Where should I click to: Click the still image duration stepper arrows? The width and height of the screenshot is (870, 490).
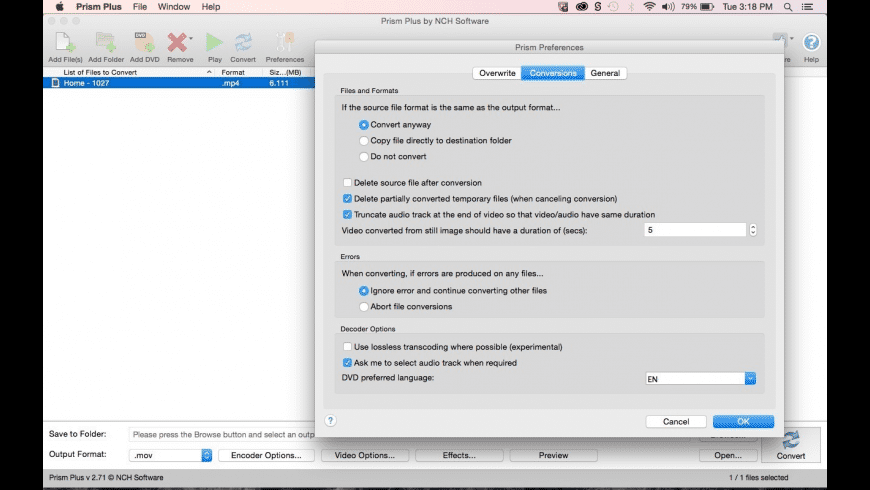click(753, 230)
